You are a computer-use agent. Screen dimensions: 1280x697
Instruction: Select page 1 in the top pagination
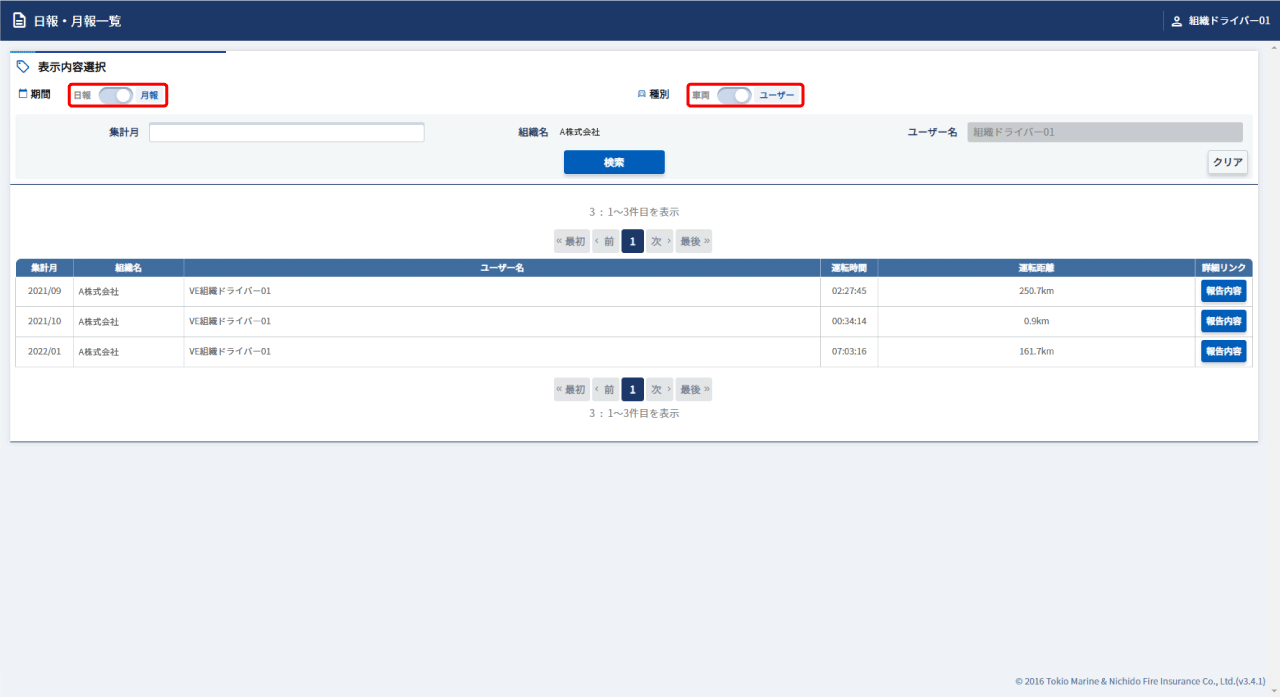pyautogui.click(x=632, y=241)
